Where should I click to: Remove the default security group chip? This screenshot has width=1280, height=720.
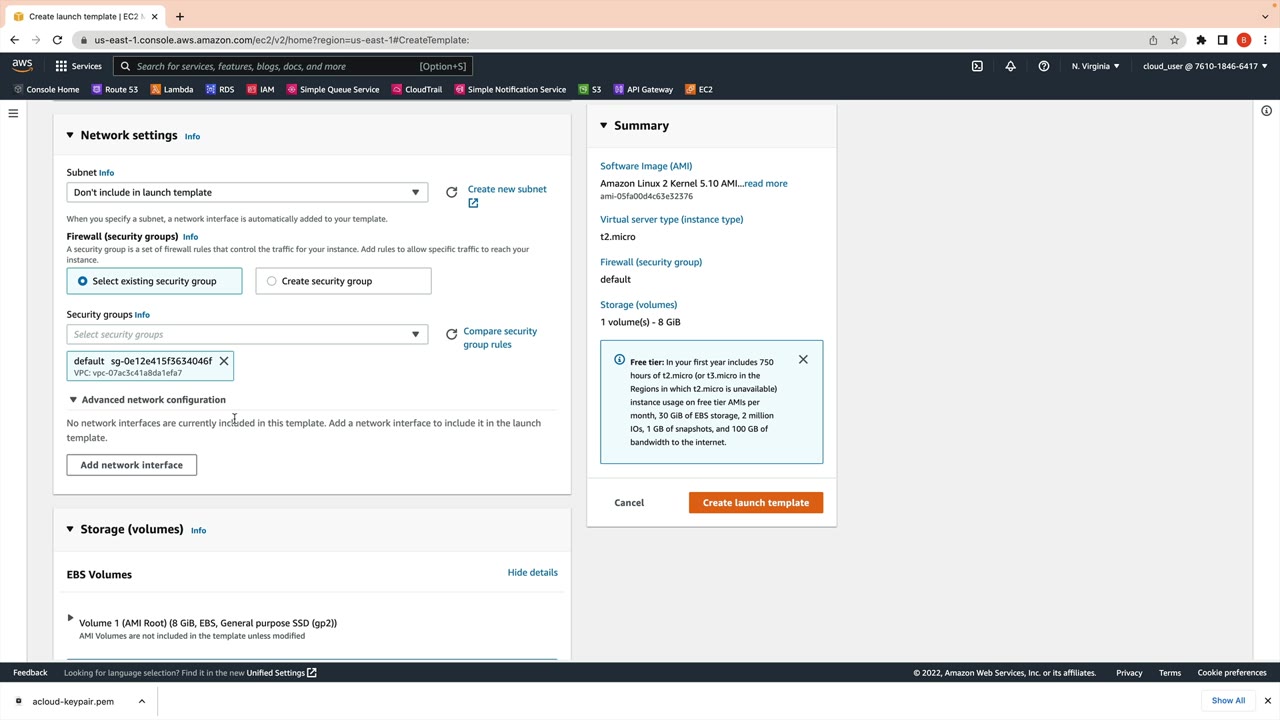[224, 361]
